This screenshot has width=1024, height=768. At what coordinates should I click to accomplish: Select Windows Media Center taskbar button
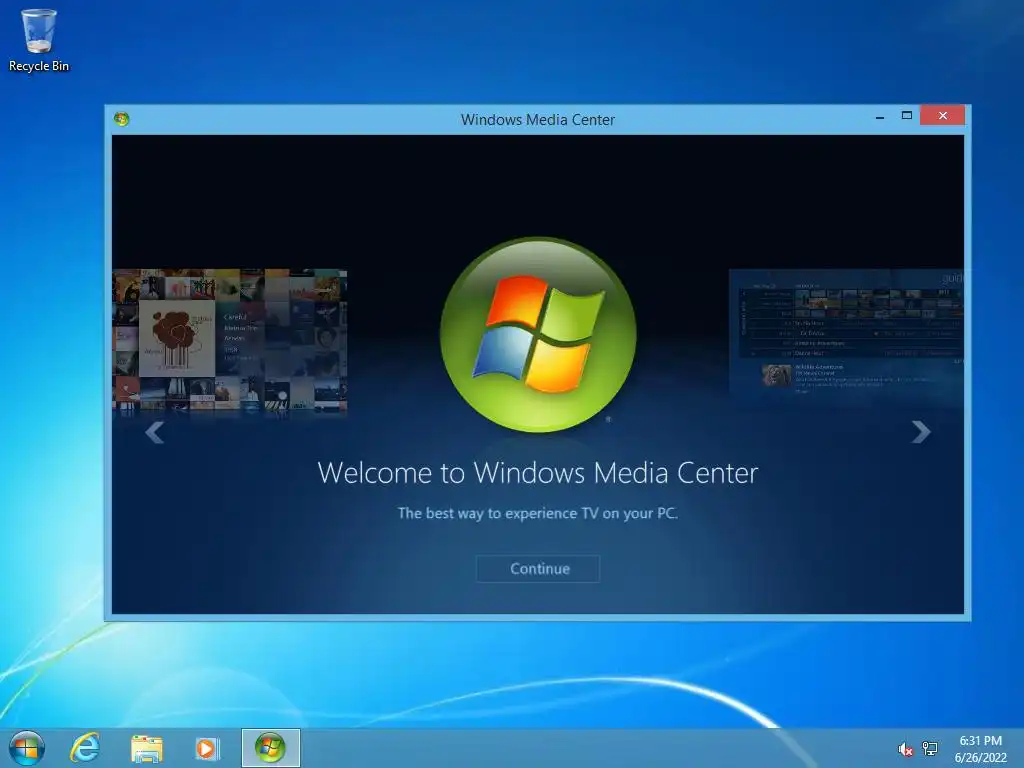(x=270, y=748)
